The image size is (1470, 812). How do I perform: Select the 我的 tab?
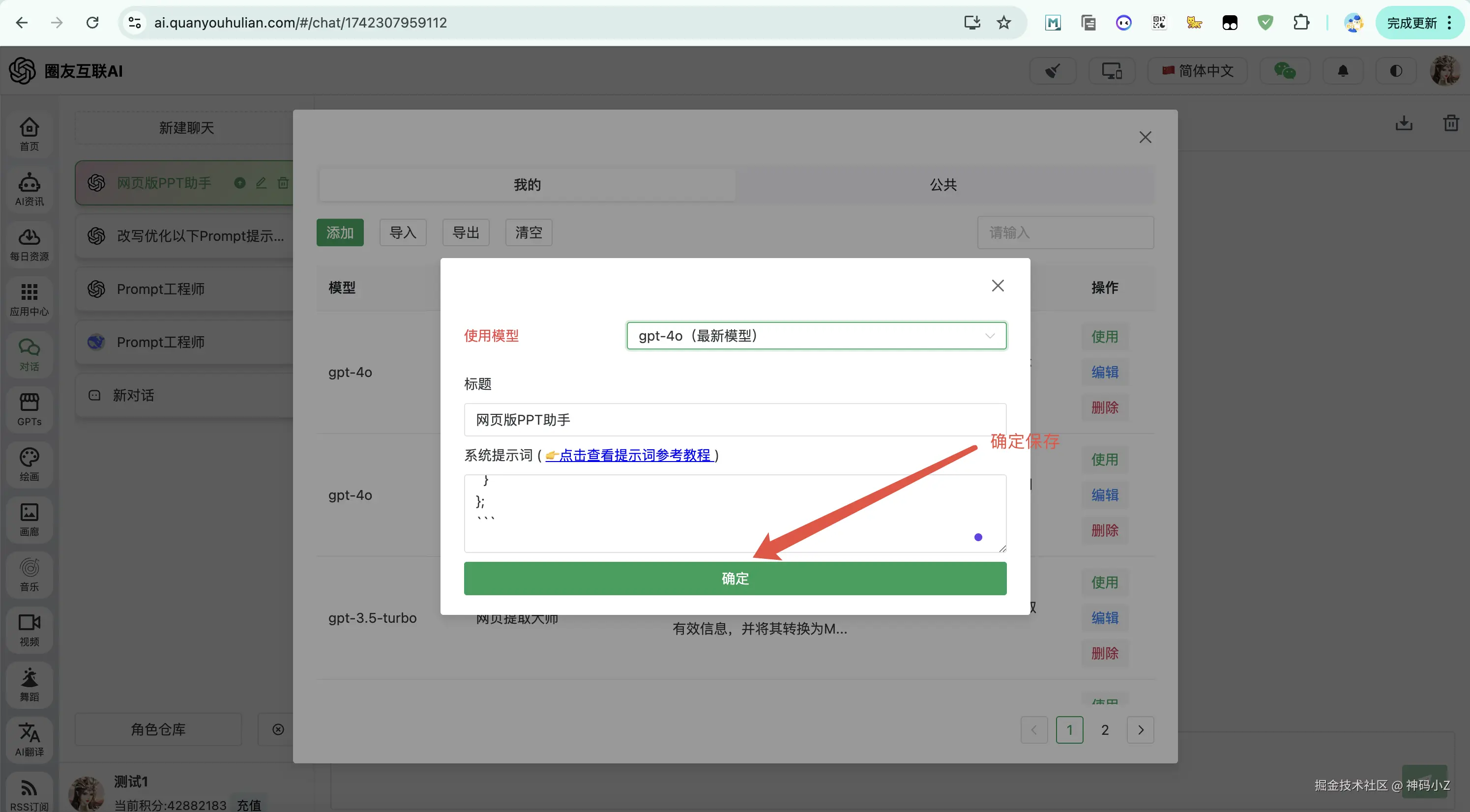tap(527, 185)
